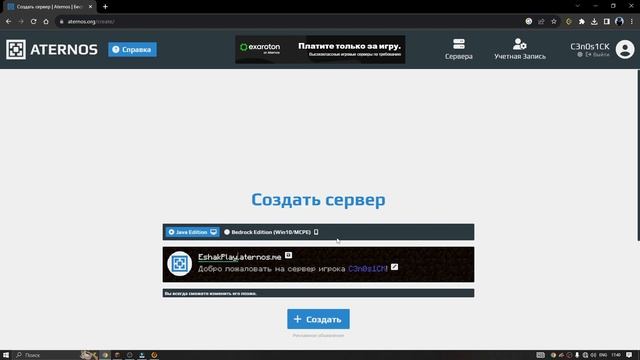Click the C3n0s1CK username
The height and width of the screenshot is (360, 640).
click(x=590, y=47)
